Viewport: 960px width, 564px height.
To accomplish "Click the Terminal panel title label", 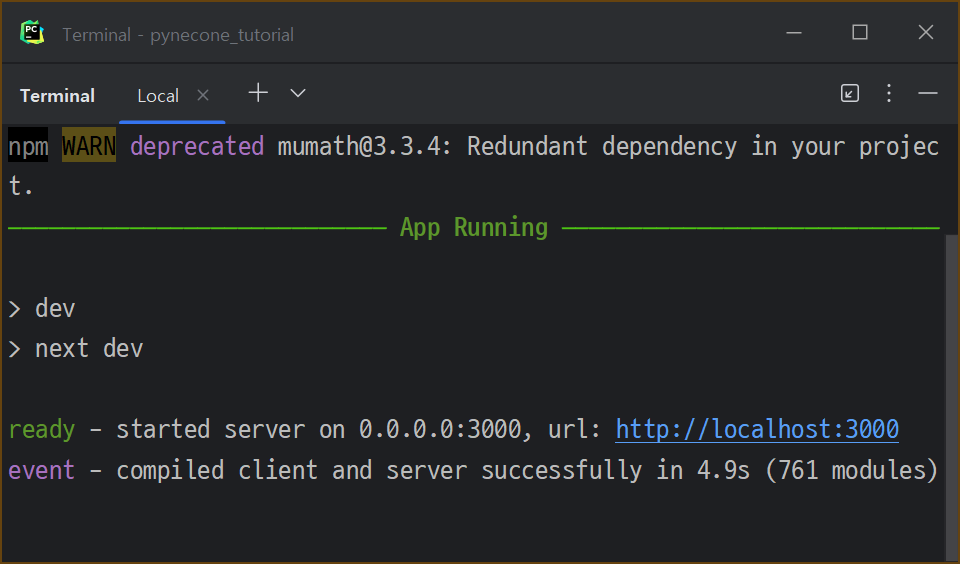I will [58, 96].
